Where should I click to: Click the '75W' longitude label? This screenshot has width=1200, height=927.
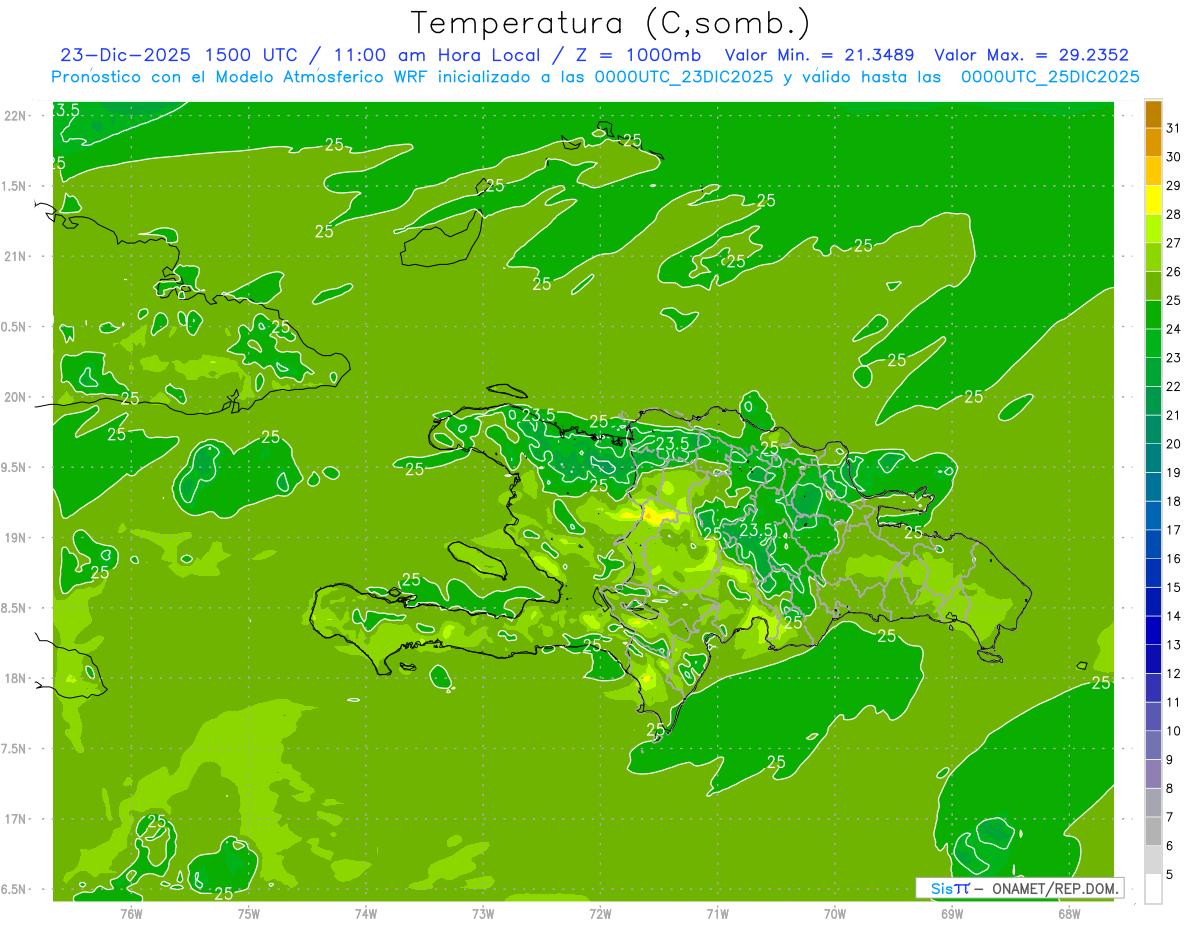tap(248, 913)
